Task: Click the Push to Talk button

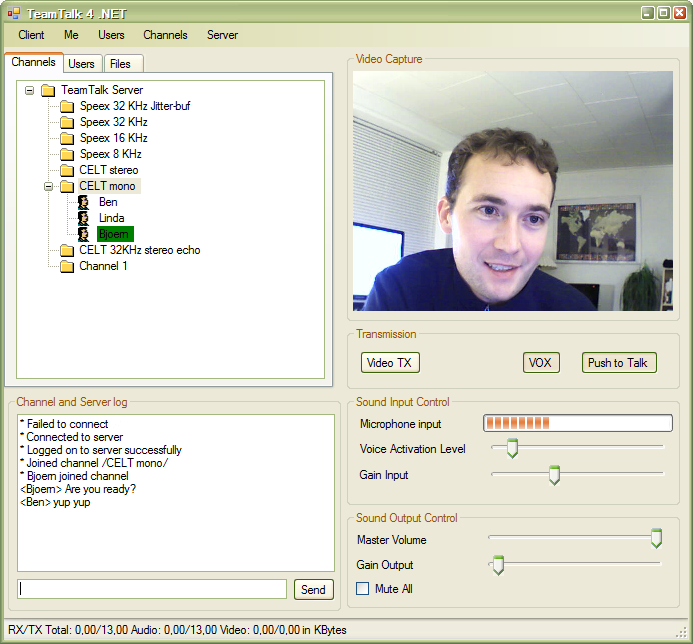Action: tap(618, 363)
